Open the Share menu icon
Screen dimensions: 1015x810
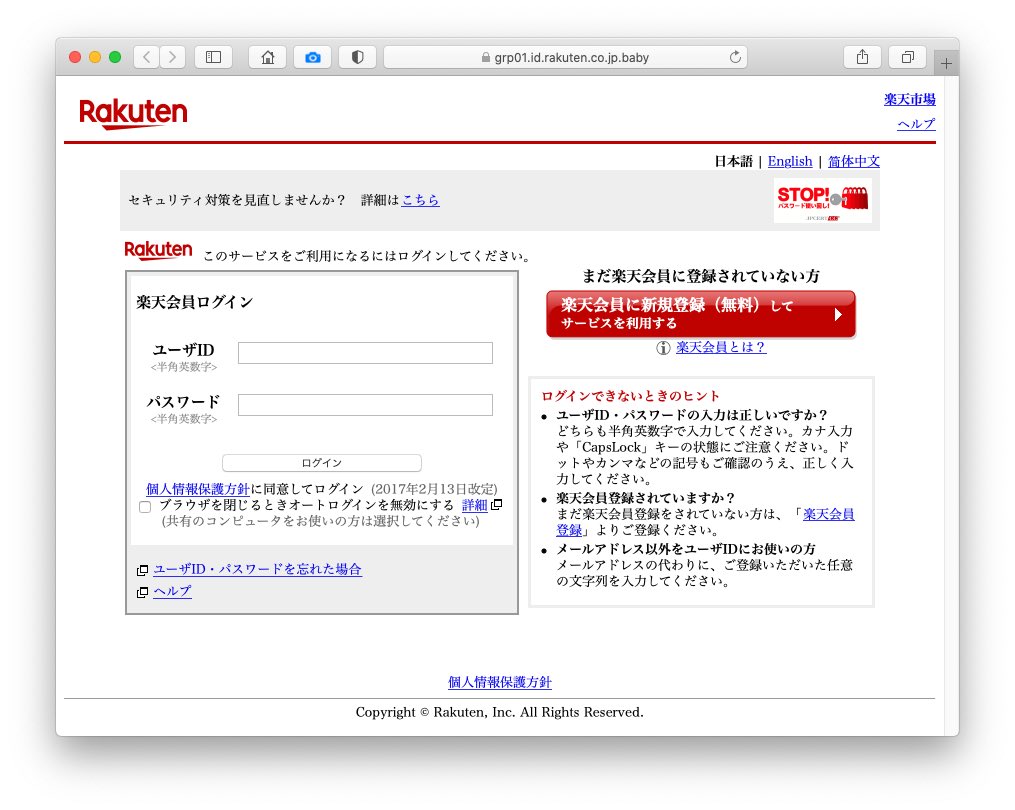tap(862, 57)
